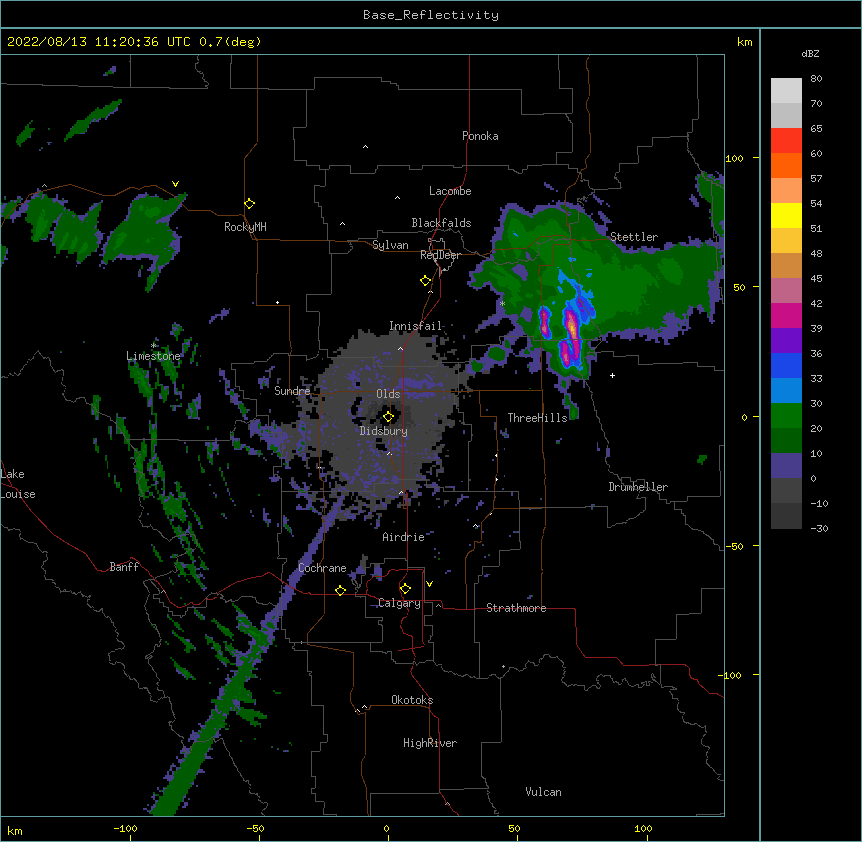Screen dimensions: 862x842
Task: Click the yellow V marker northwest of RockyMH
Action: [x=175, y=184]
